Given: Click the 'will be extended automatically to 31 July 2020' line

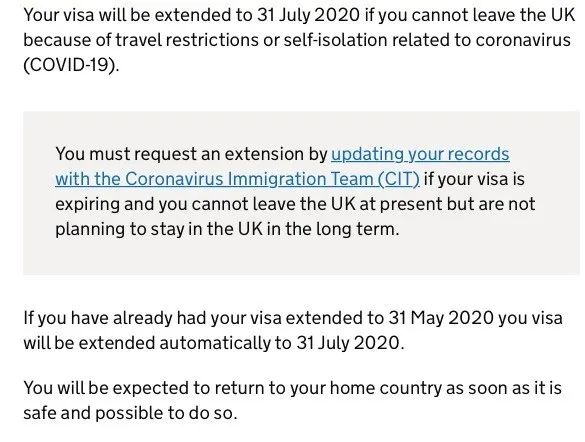Looking at the screenshot, I should pos(214,343).
